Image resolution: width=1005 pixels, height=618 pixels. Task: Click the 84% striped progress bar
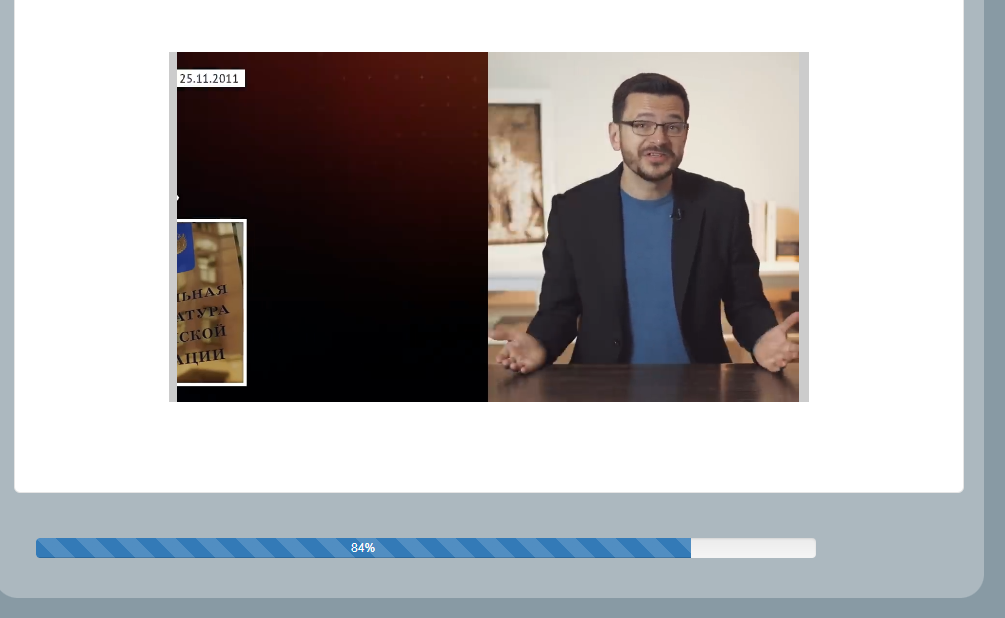[363, 547]
